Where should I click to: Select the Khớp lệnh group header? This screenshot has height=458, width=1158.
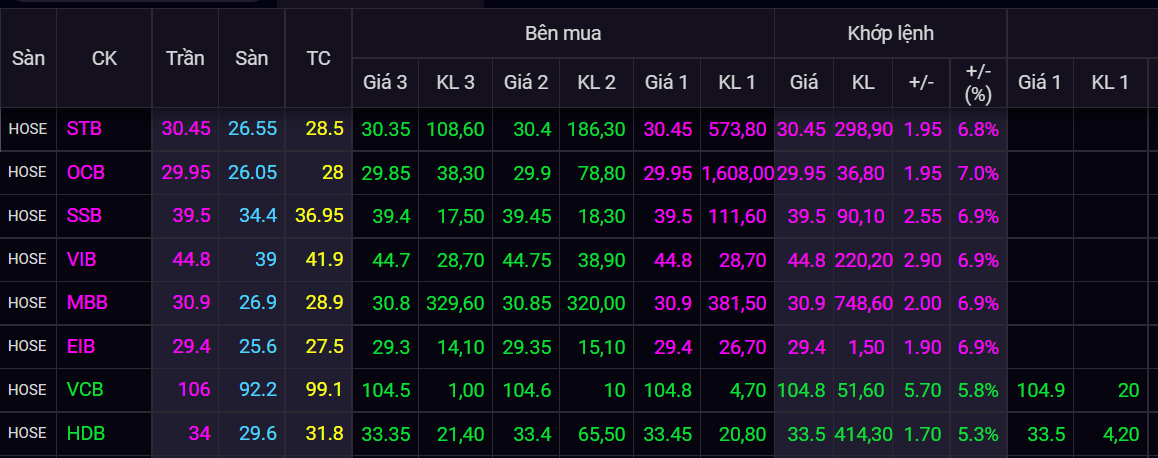coord(890,33)
